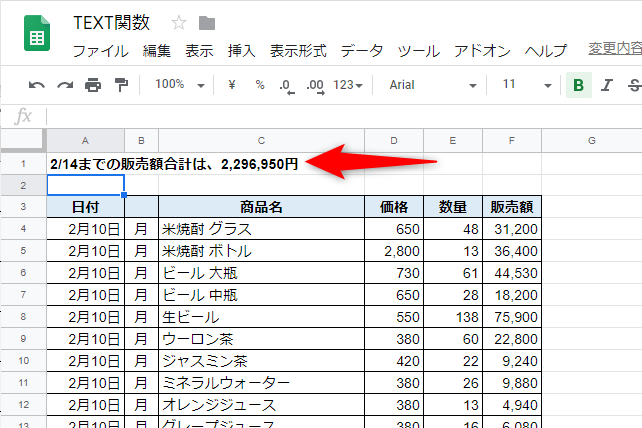Select all cells with corner box
Viewport: 642px width, 428px height.
tap(23, 140)
